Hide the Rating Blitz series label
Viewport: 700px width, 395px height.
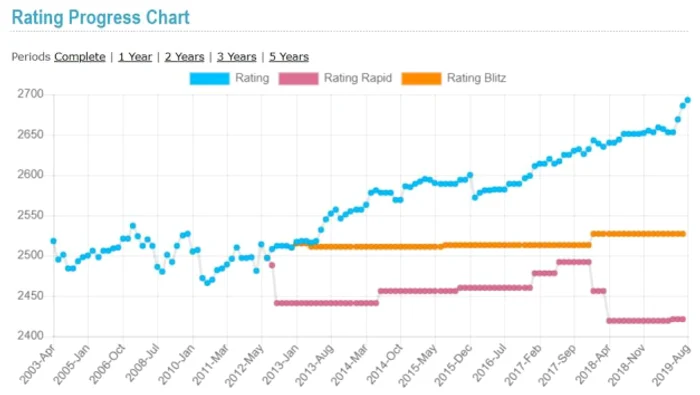point(477,78)
